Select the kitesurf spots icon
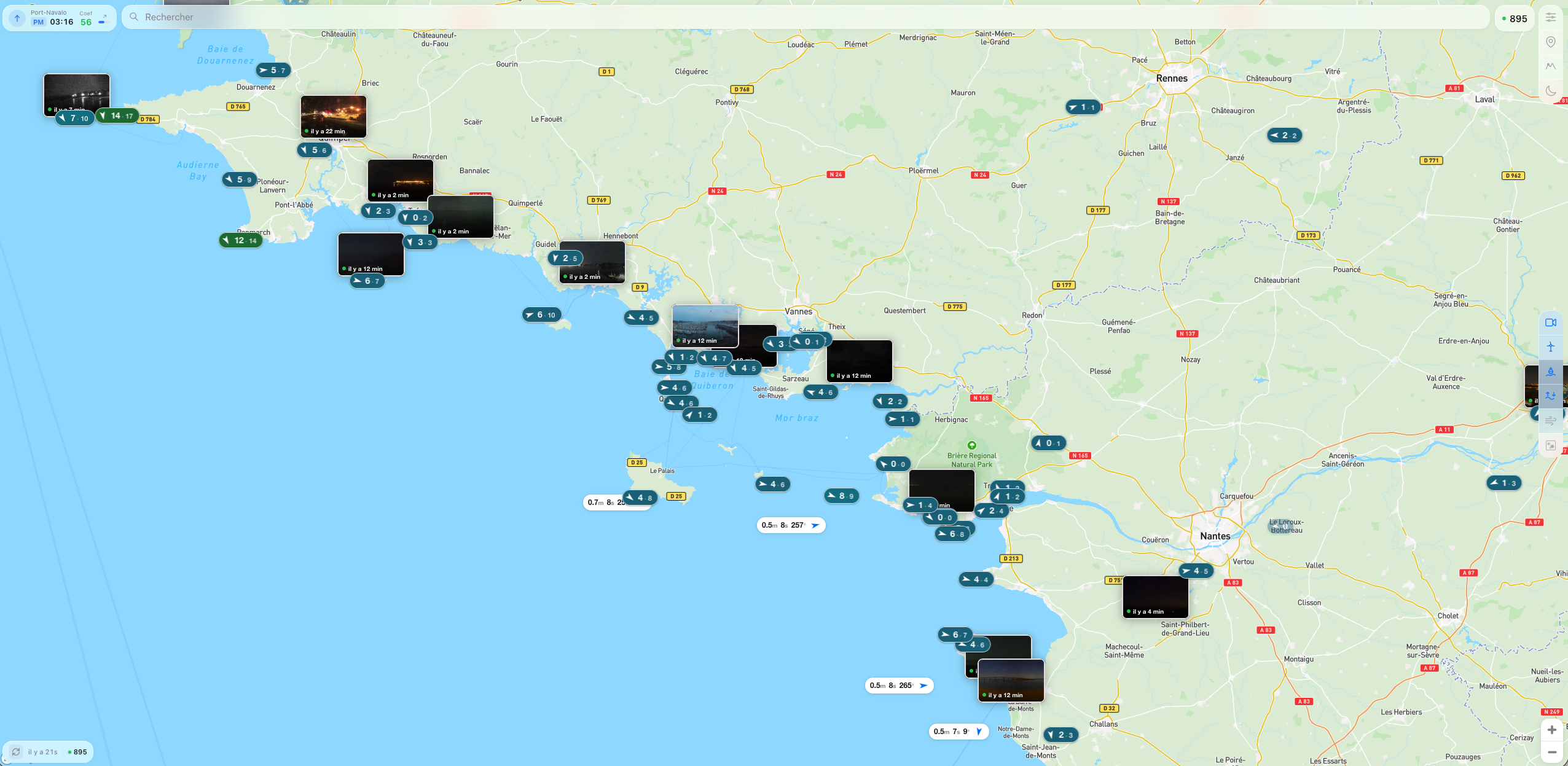 (1551, 346)
